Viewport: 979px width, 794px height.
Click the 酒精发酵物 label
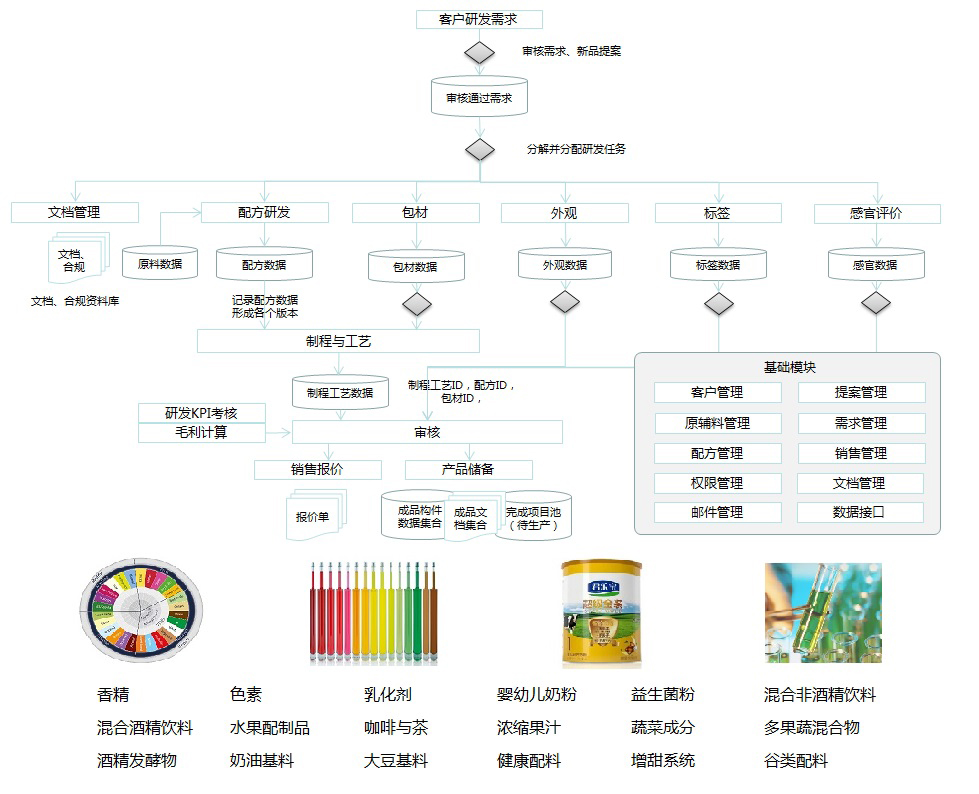137,761
